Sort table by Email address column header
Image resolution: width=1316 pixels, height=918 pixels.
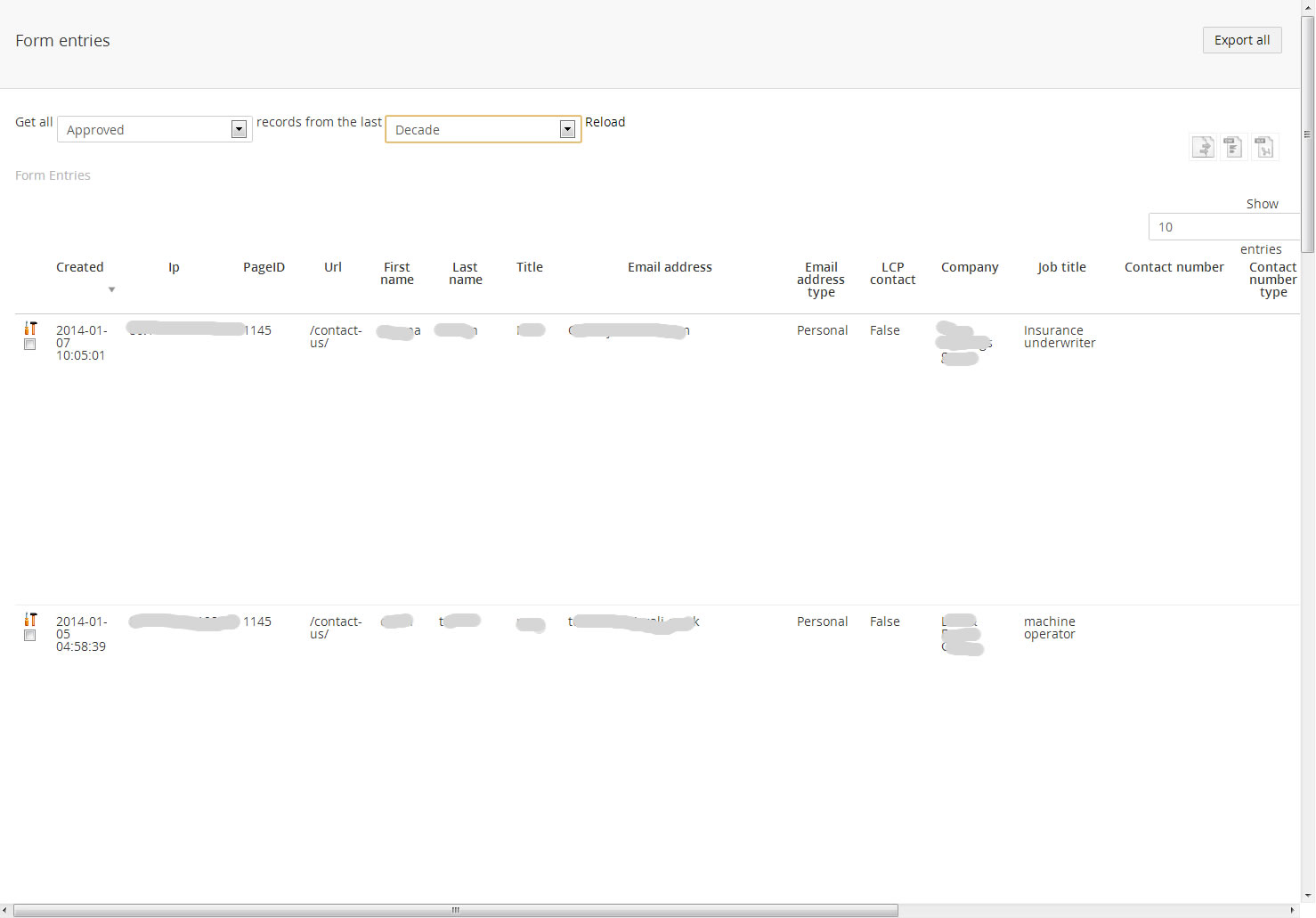pyautogui.click(x=670, y=267)
